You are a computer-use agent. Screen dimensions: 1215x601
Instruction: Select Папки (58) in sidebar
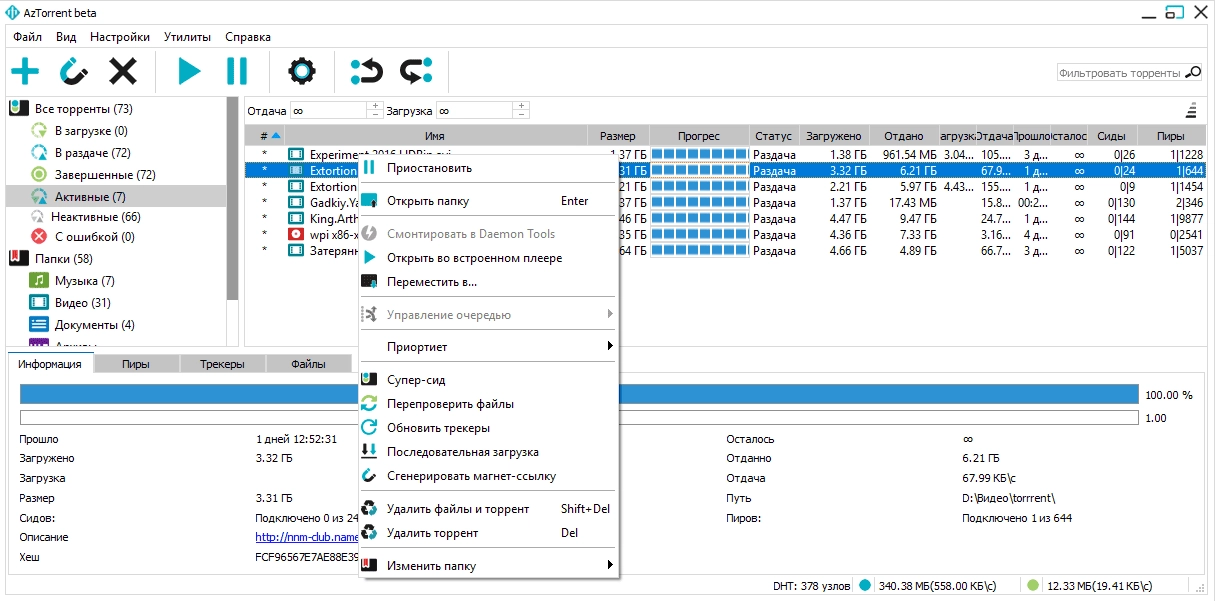click(63, 259)
